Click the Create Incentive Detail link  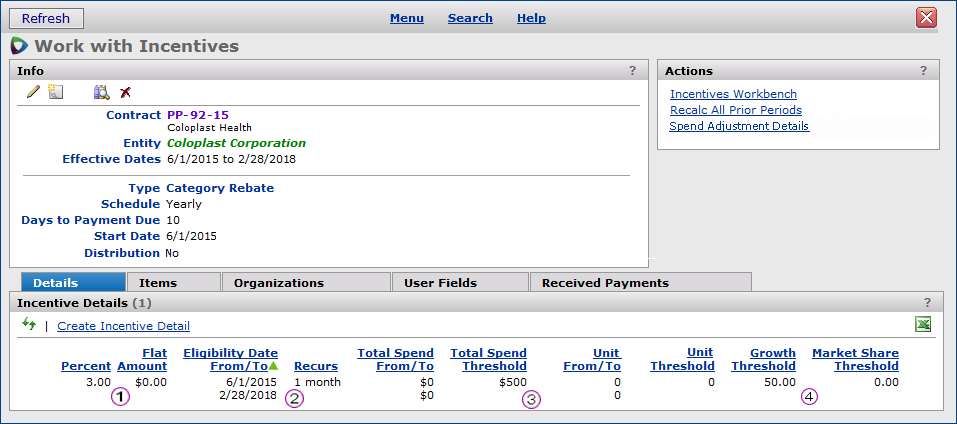click(x=123, y=326)
